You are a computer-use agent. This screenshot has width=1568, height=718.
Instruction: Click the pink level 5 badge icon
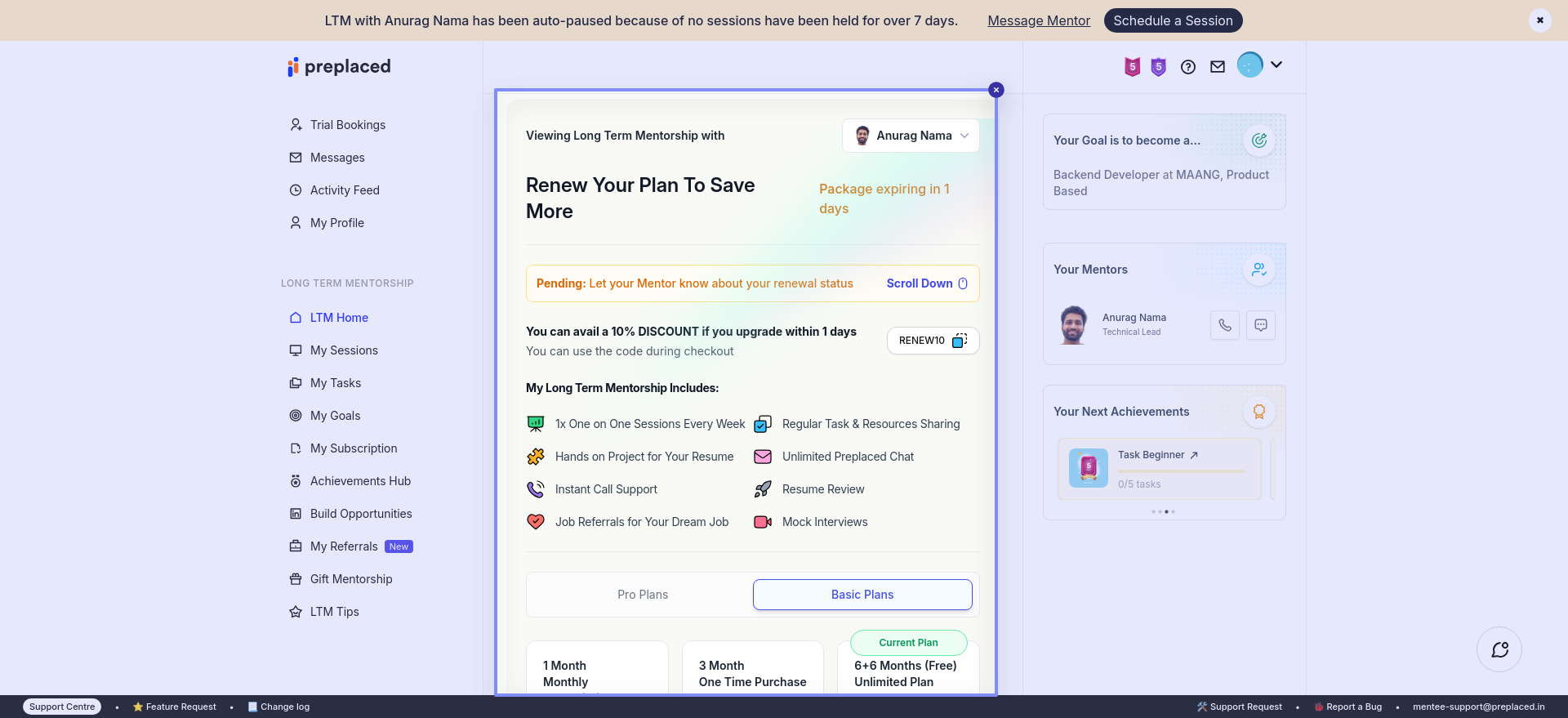pyautogui.click(x=1132, y=67)
